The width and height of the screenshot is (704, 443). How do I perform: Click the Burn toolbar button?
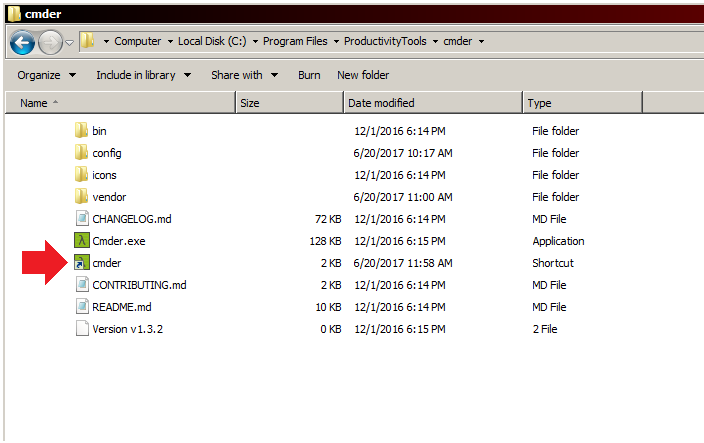click(x=309, y=75)
